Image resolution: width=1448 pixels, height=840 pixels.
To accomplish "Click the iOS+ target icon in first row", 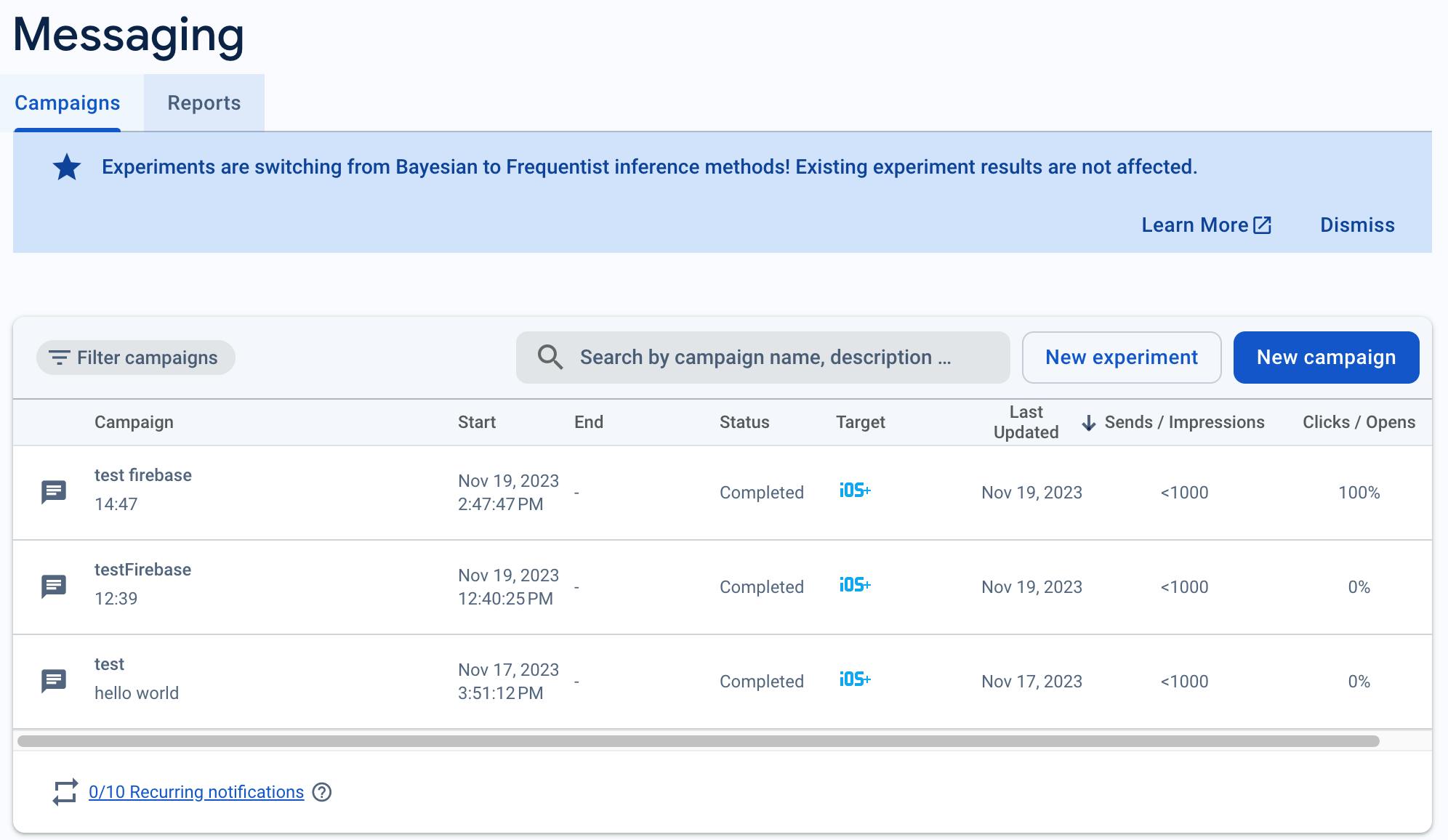I will click(855, 491).
